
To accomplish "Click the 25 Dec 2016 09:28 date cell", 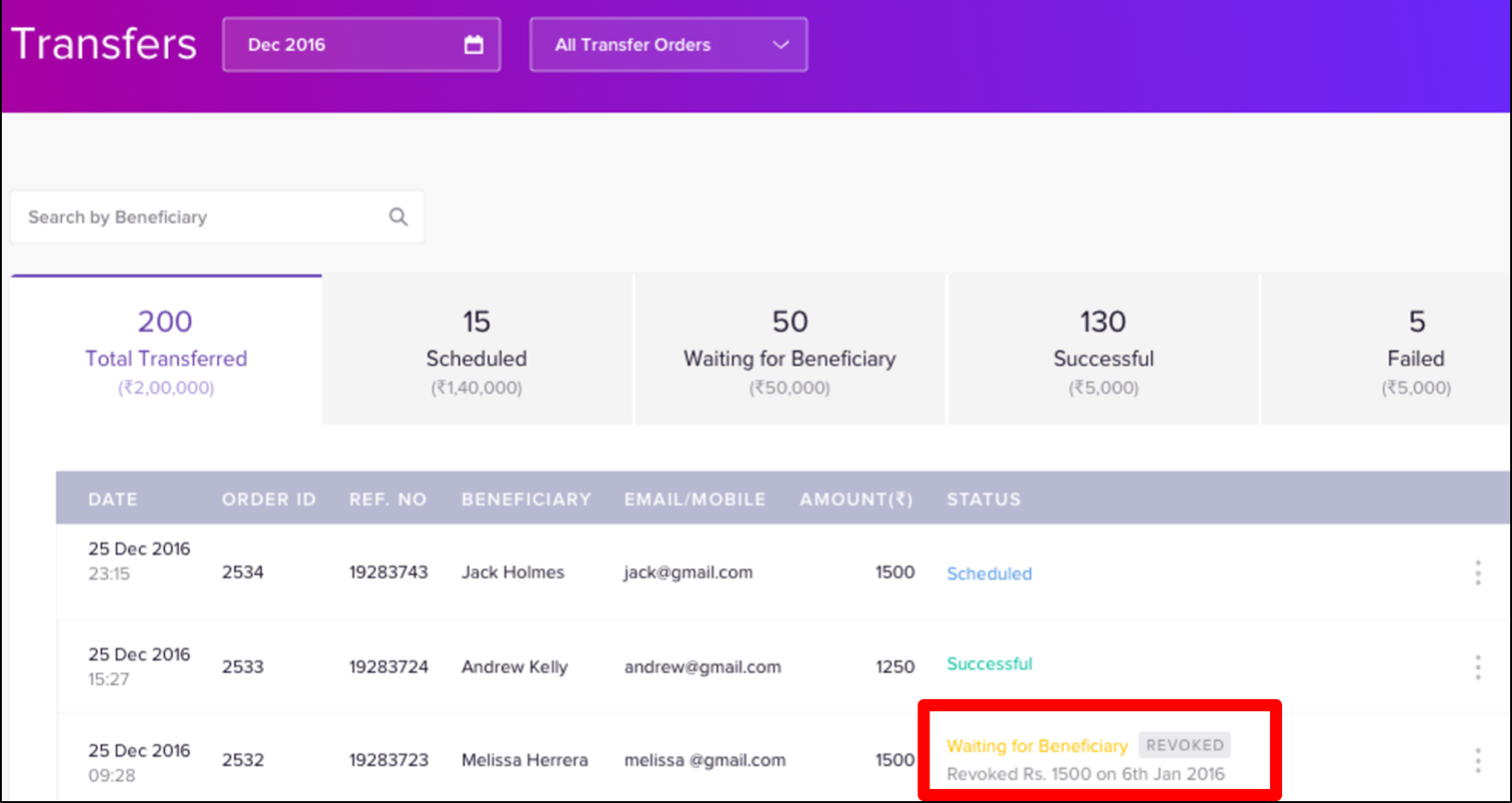I will [x=139, y=762].
